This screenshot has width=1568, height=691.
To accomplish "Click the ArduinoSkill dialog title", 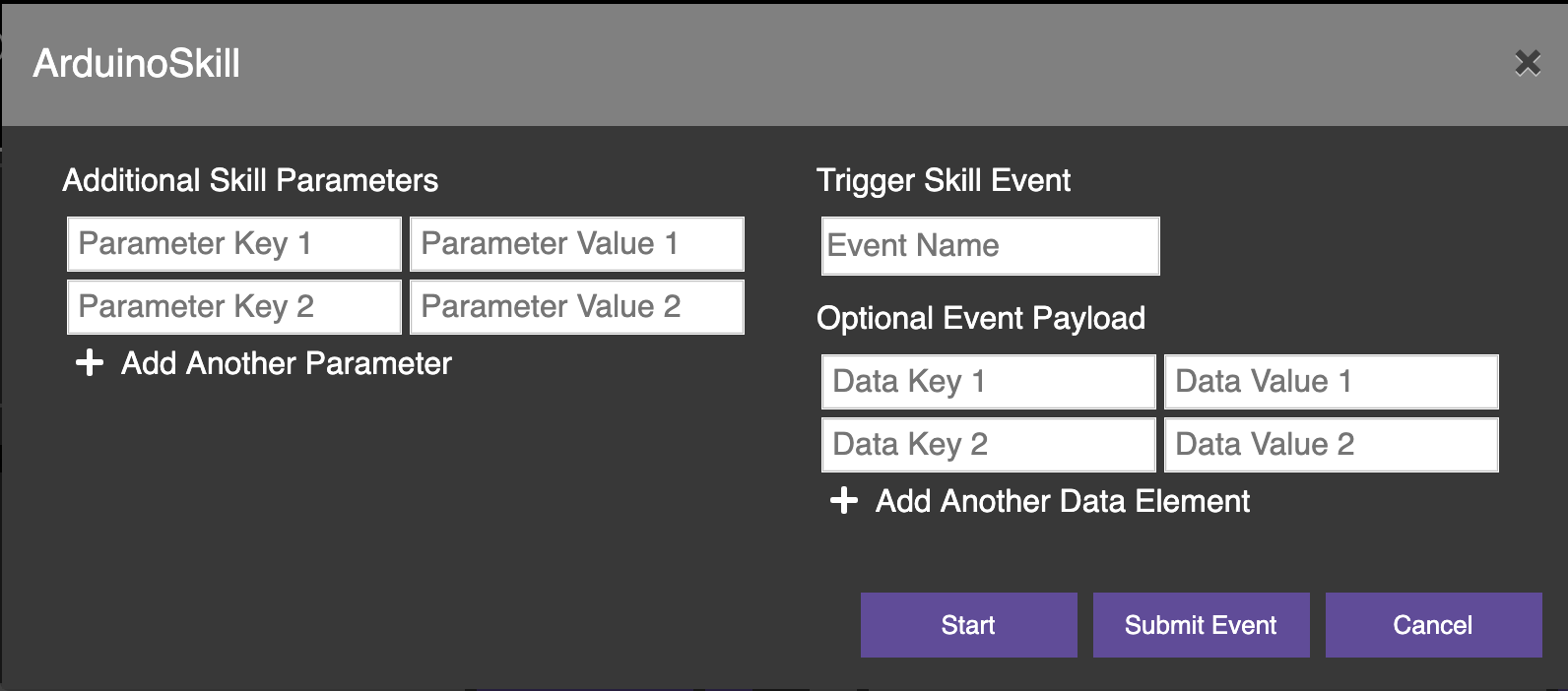I will pyautogui.click(x=137, y=64).
